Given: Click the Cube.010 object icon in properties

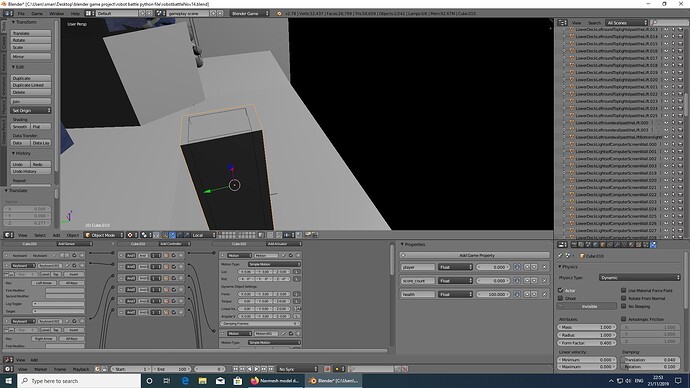Looking at the screenshot, I should (582, 256).
